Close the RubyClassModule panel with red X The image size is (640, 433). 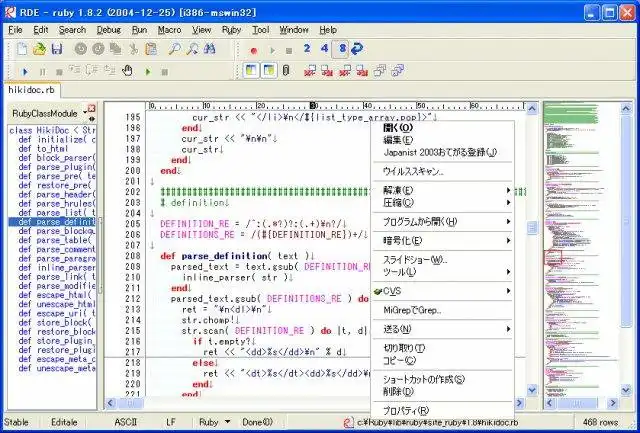click(92, 109)
